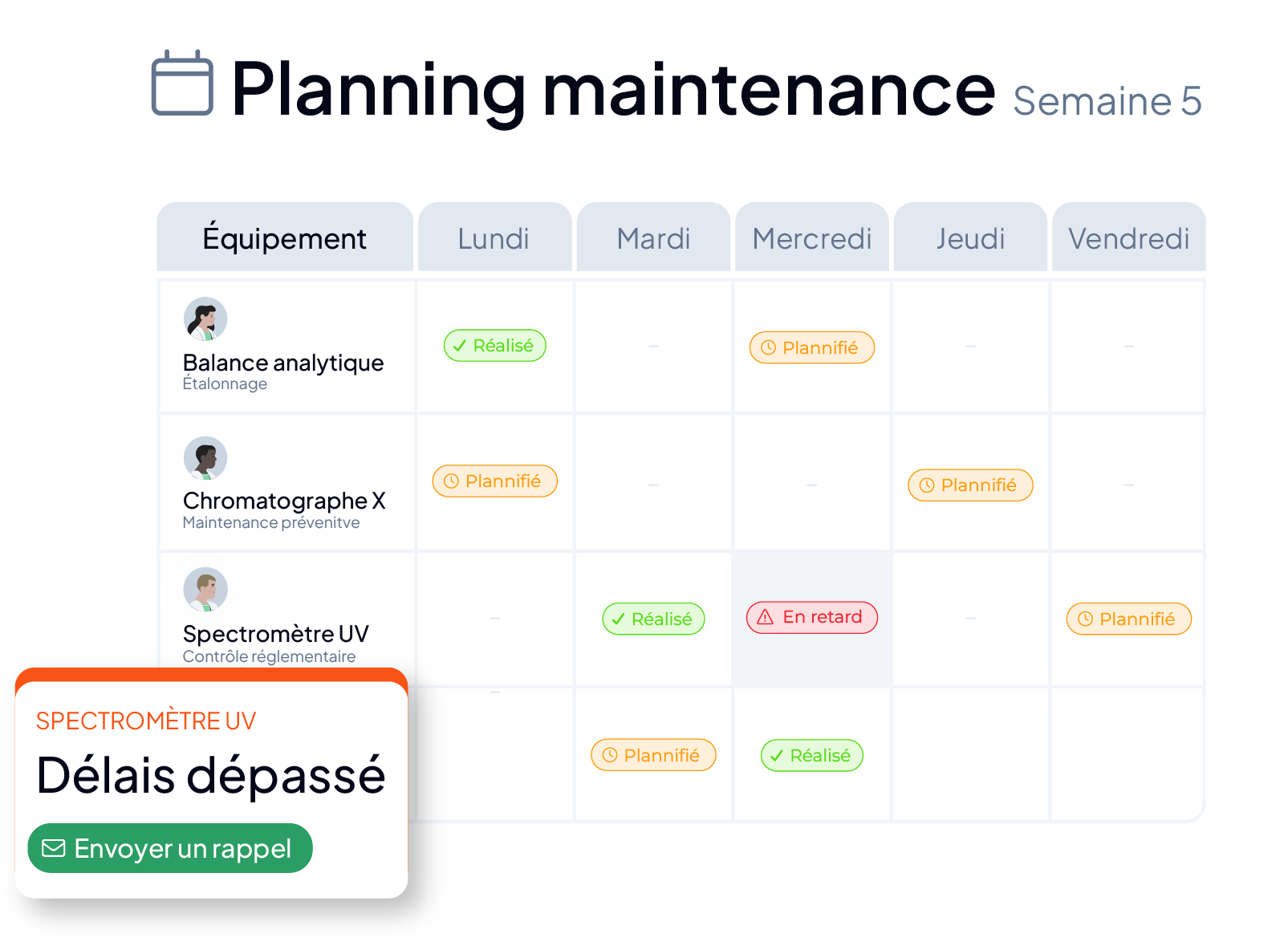1288x950 pixels.
Task: Click the envelope icon in Envoyer un rappel
Action: pyautogui.click(x=54, y=848)
